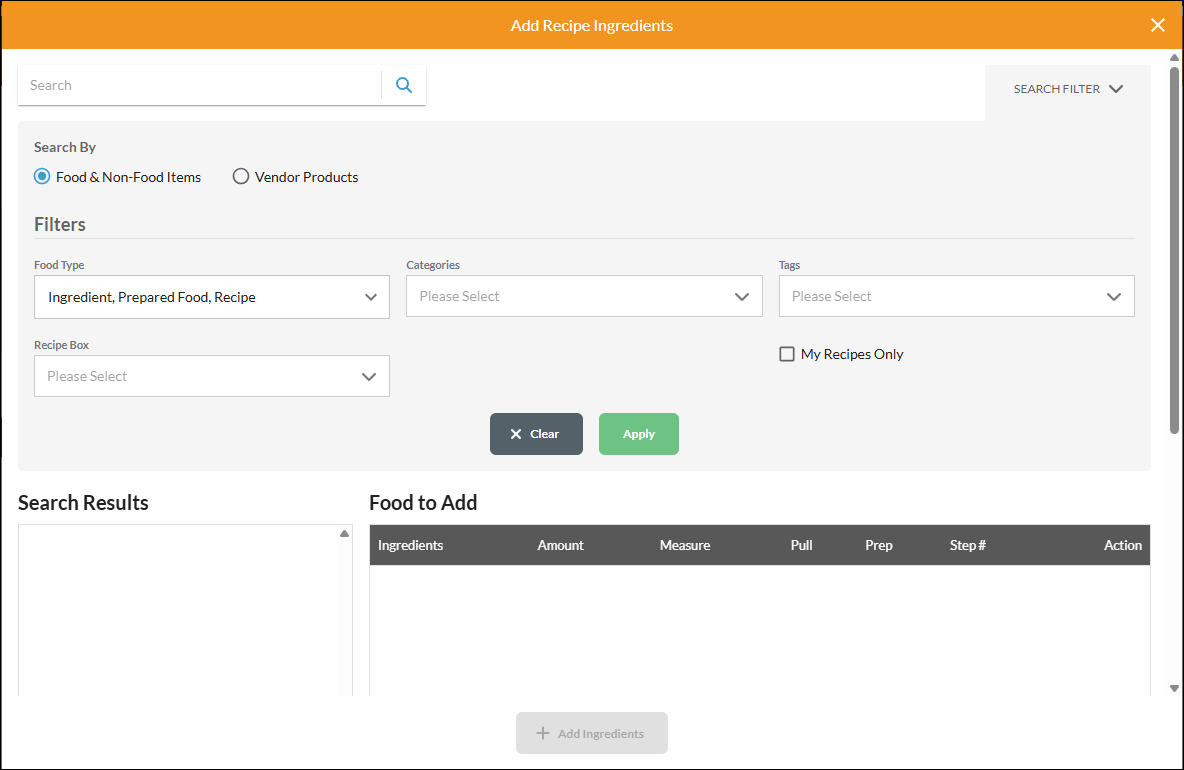Select Food & Non-Food Items radio button
This screenshot has height=770, width=1184.
pyautogui.click(x=42, y=177)
